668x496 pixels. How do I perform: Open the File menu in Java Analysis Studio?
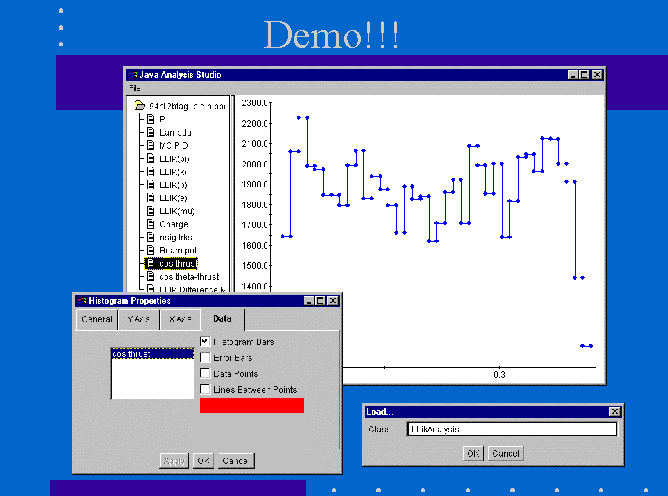tap(135, 88)
